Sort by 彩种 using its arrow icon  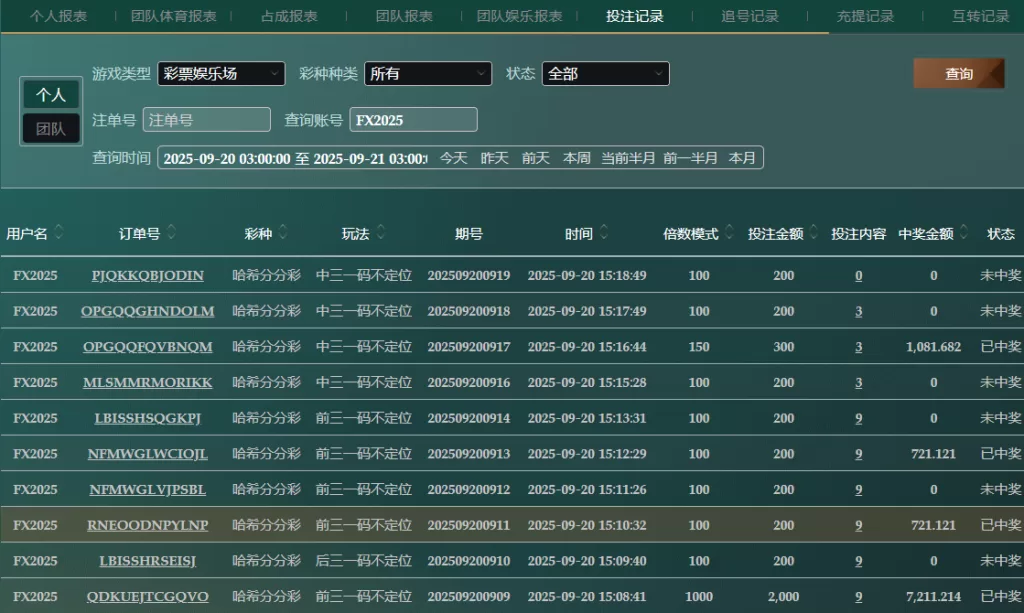[284, 233]
